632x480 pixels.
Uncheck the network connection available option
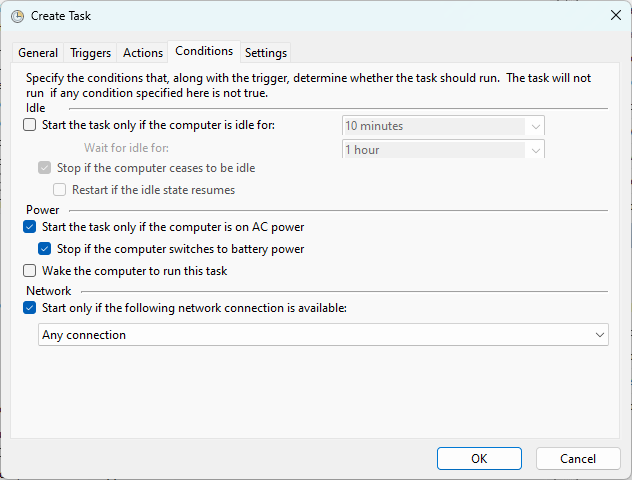29,308
